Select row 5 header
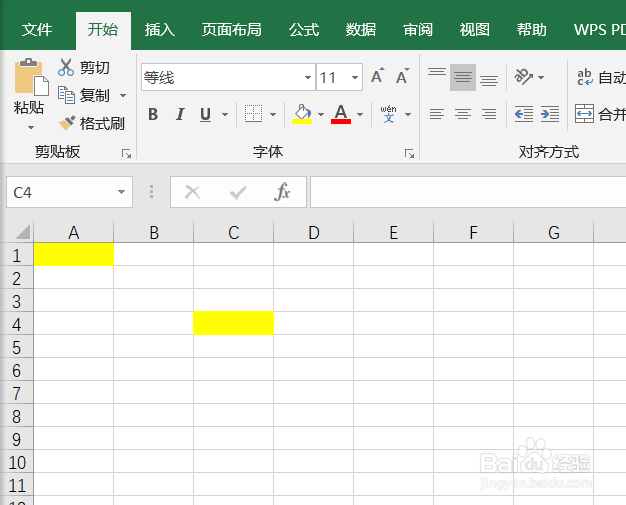Viewport: 626px width, 505px height. click(x=16, y=347)
